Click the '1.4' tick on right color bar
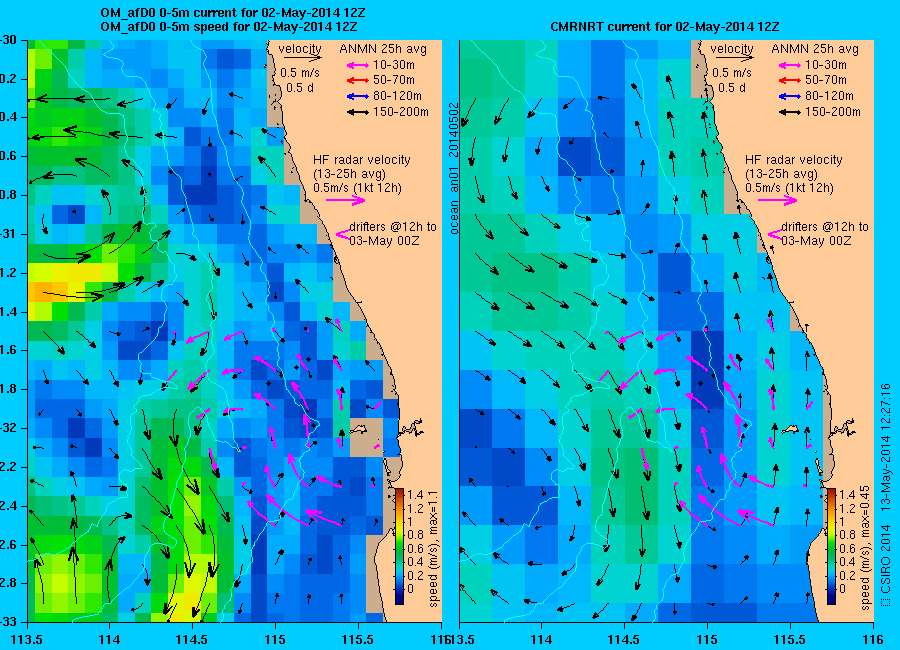This screenshot has height=650, width=900. (847, 495)
